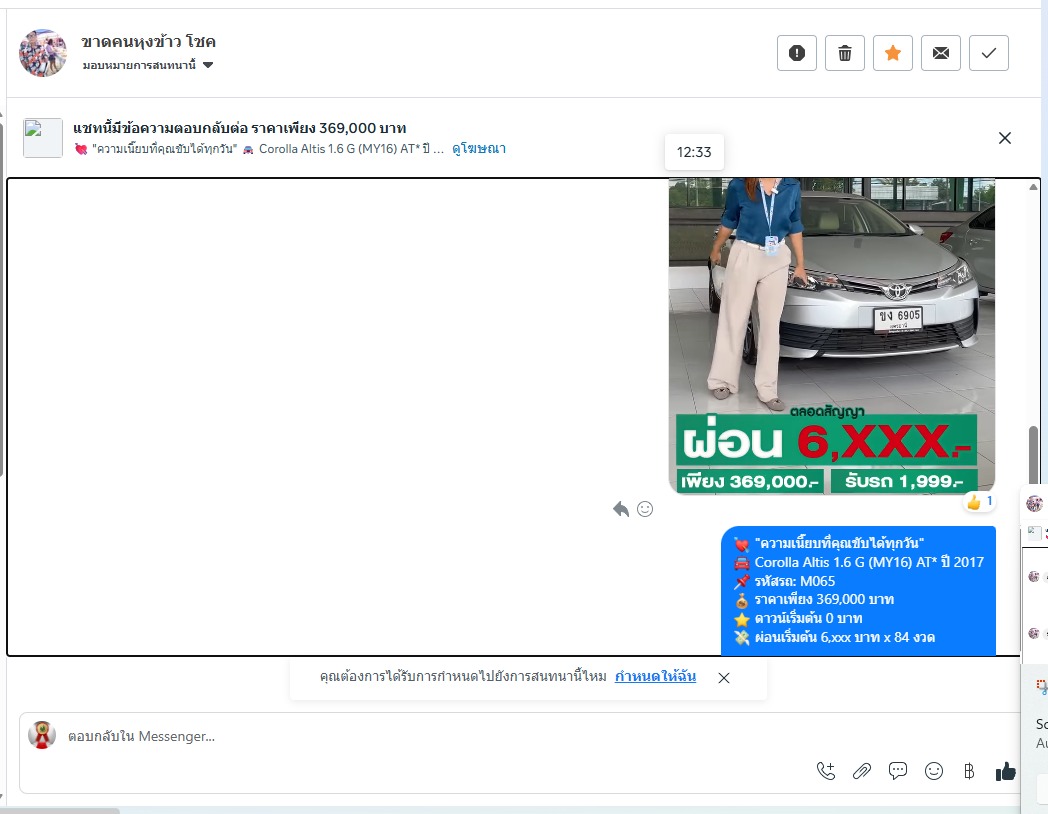Reply to car photo with arrow icon

621,509
